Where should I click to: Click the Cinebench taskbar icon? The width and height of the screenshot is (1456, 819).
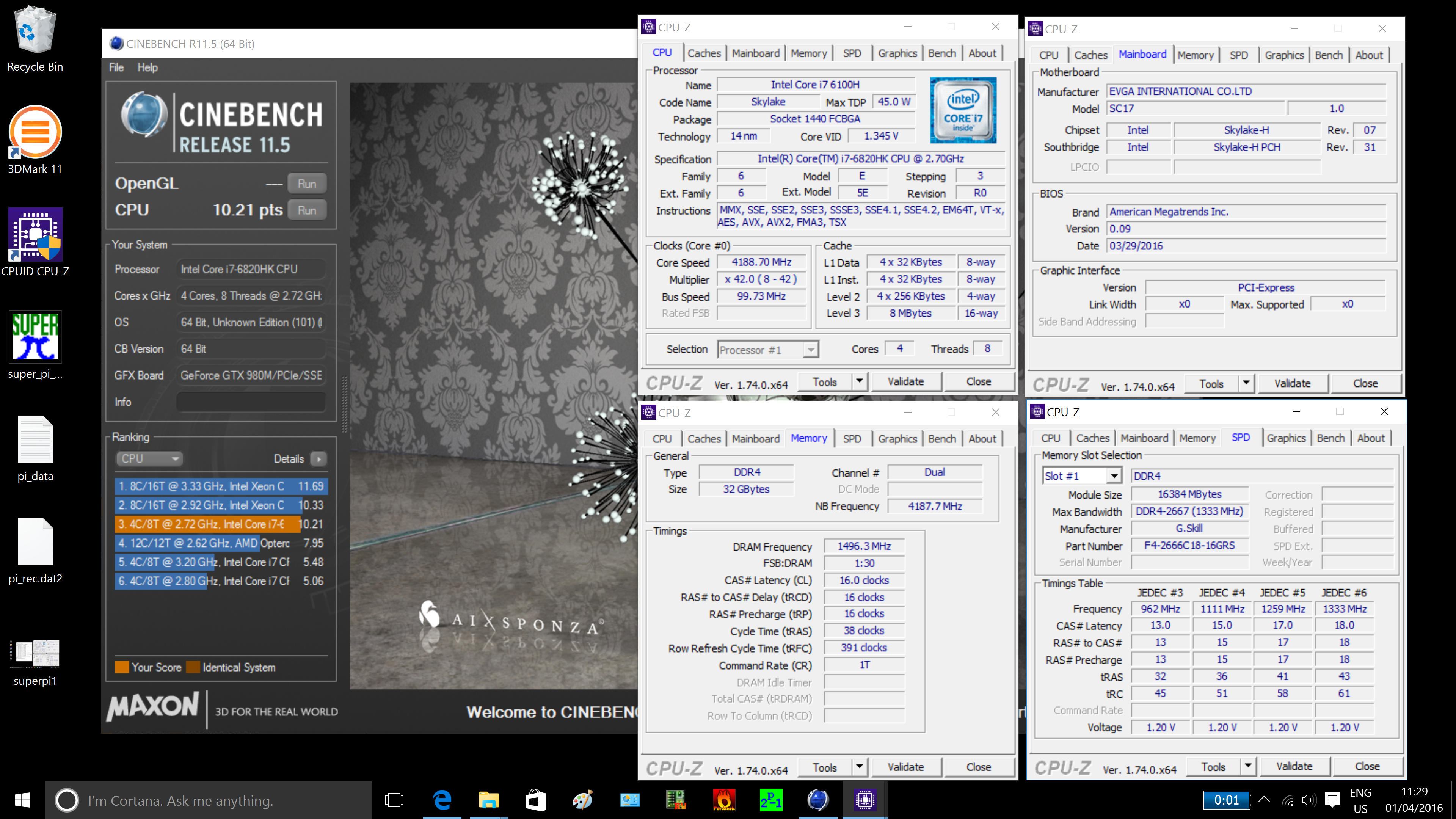point(817,800)
